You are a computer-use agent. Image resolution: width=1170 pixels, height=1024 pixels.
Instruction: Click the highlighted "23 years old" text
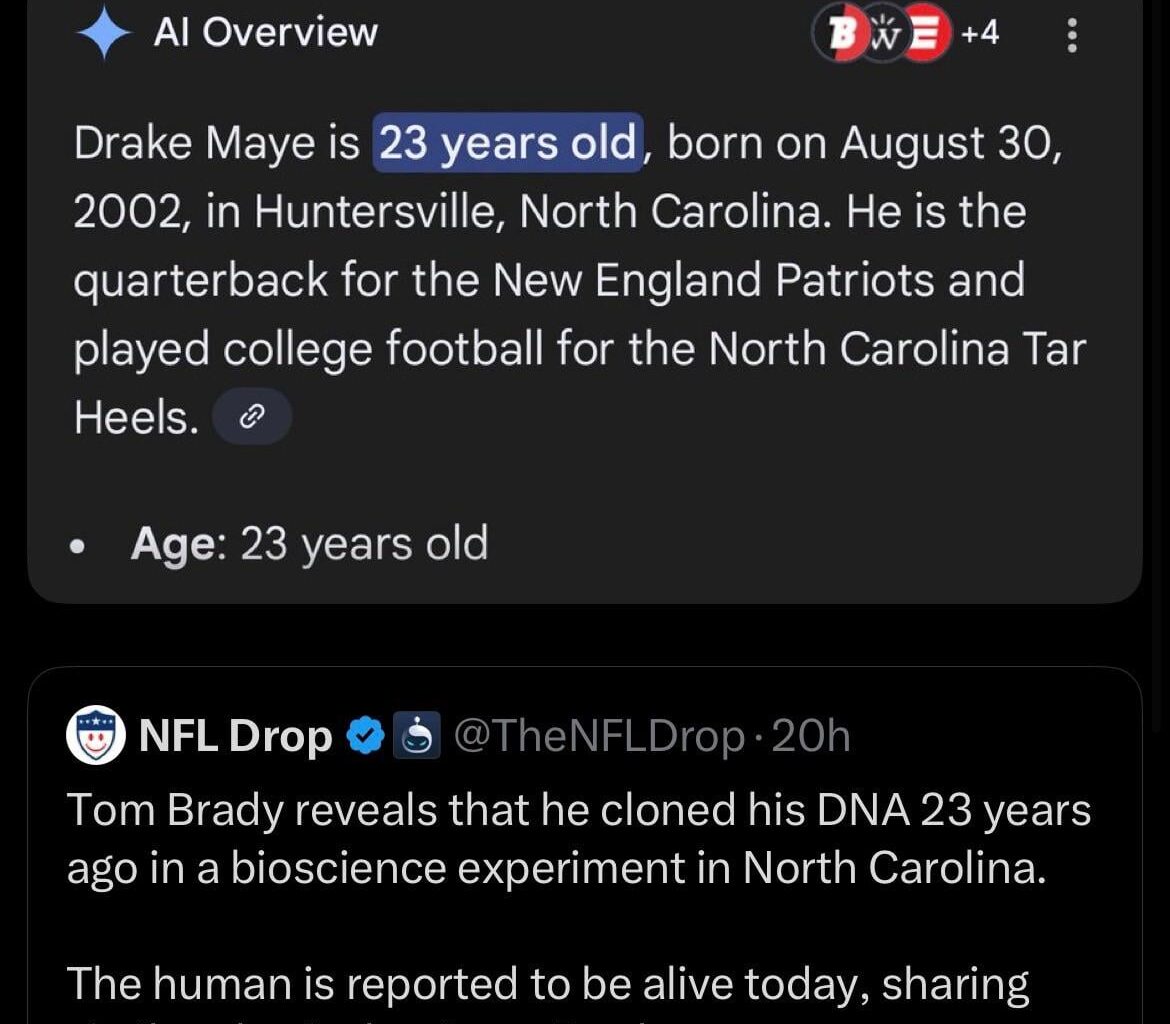[507, 144]
